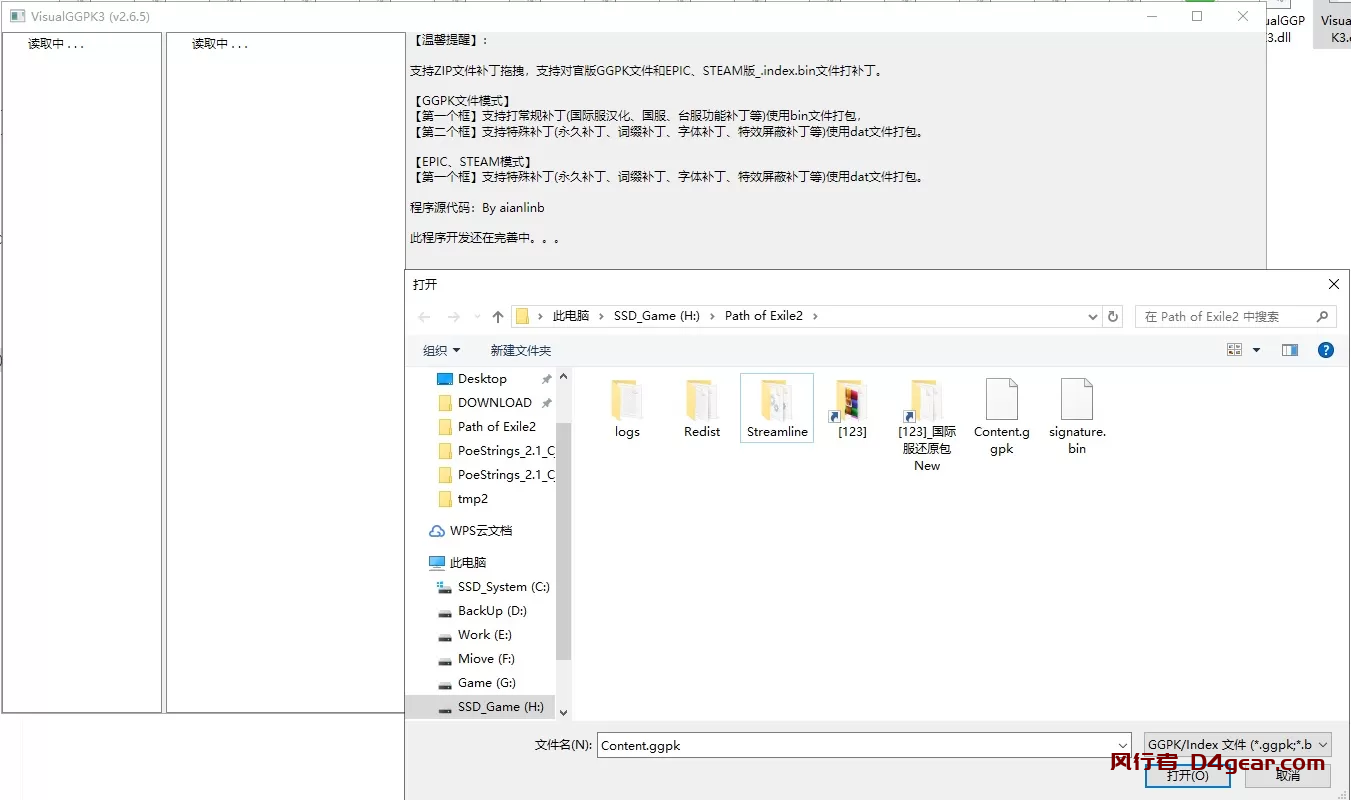Select the logs folder icon
This screenshot has width=1351, height=800.
(627, 400)
